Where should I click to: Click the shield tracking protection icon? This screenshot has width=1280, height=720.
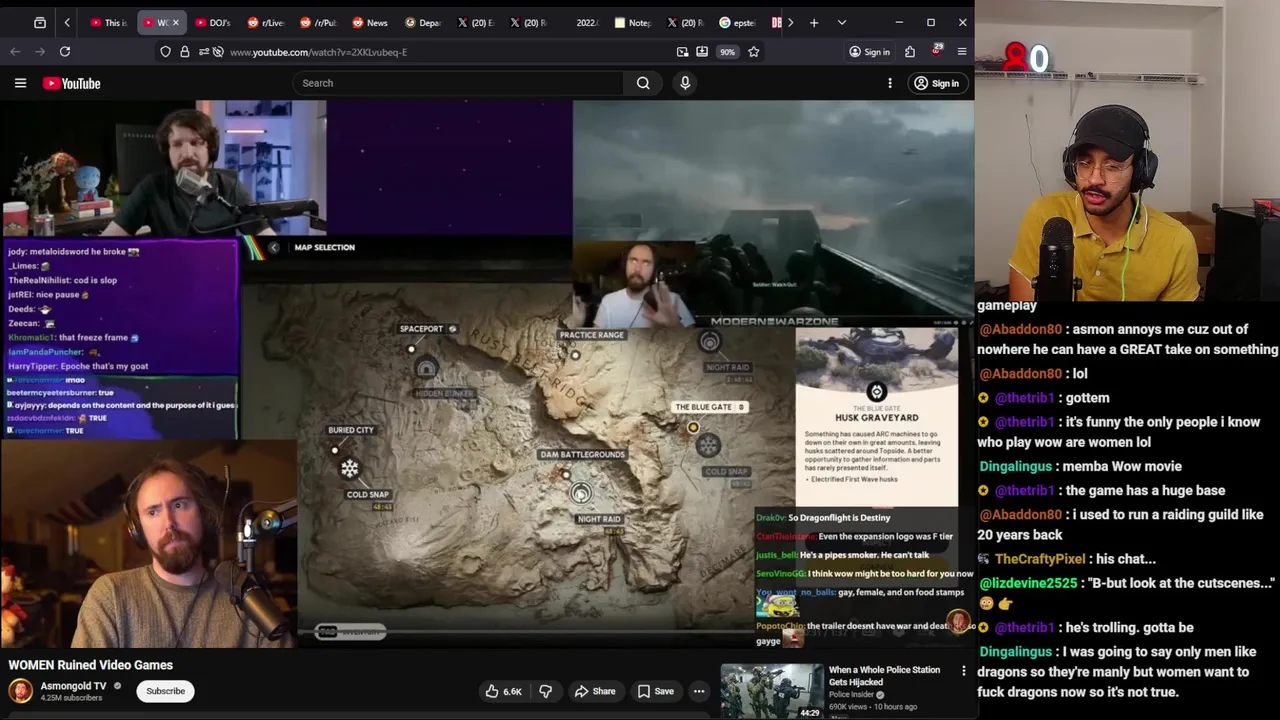pyautogui.click(x=166, y=51)
